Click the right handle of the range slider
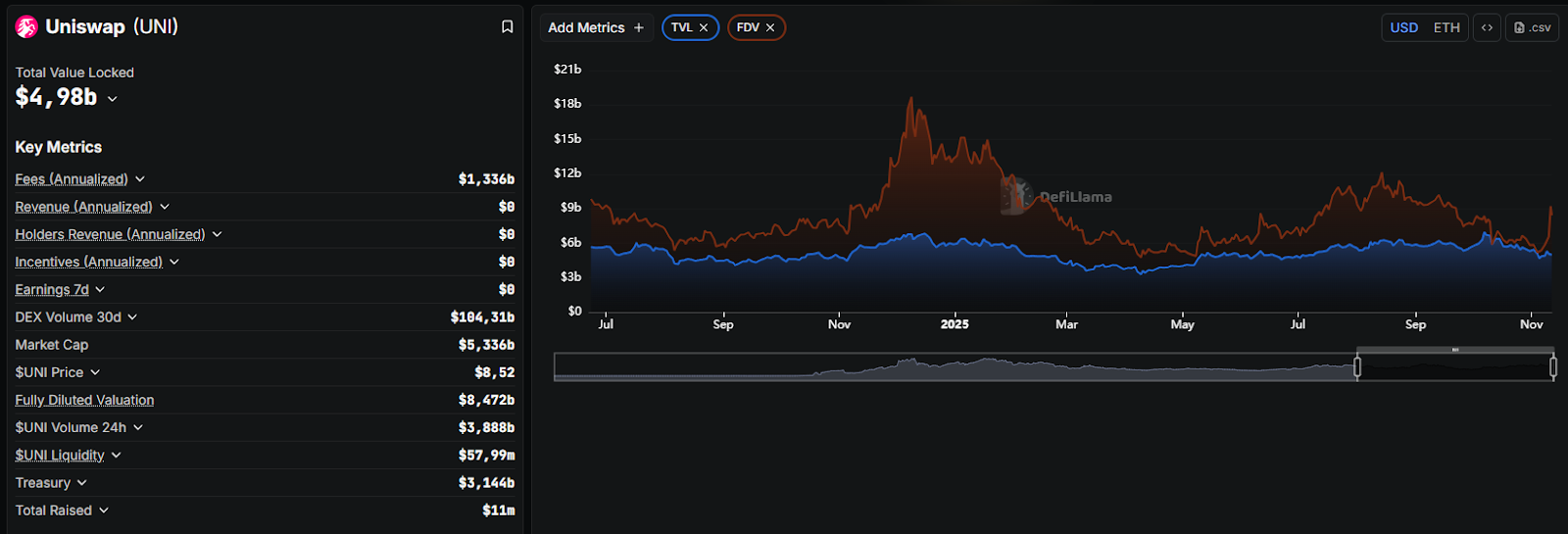The height and width of the screenshot is (534, 1568). click(1553, 366)
